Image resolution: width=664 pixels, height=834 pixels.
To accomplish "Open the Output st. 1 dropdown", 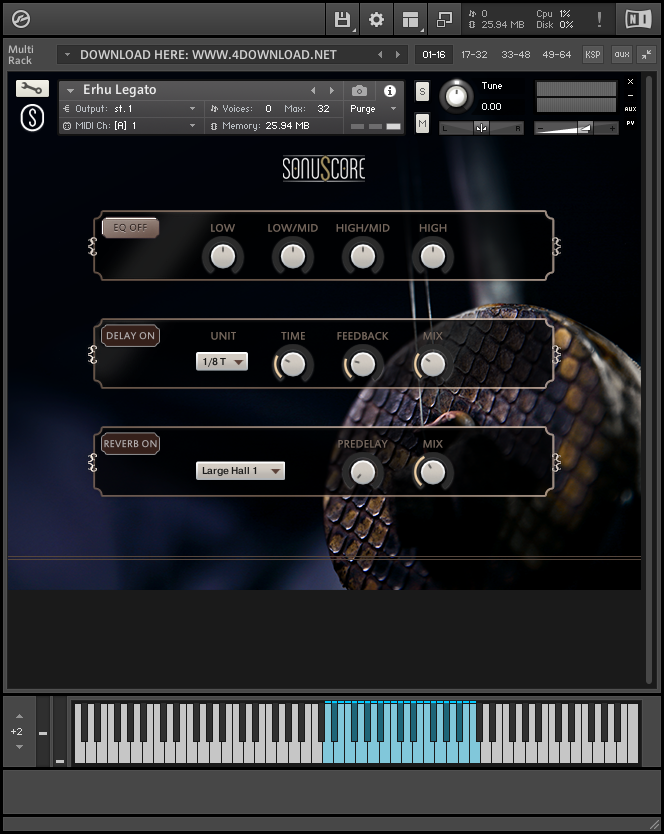I will coord(129,109).
